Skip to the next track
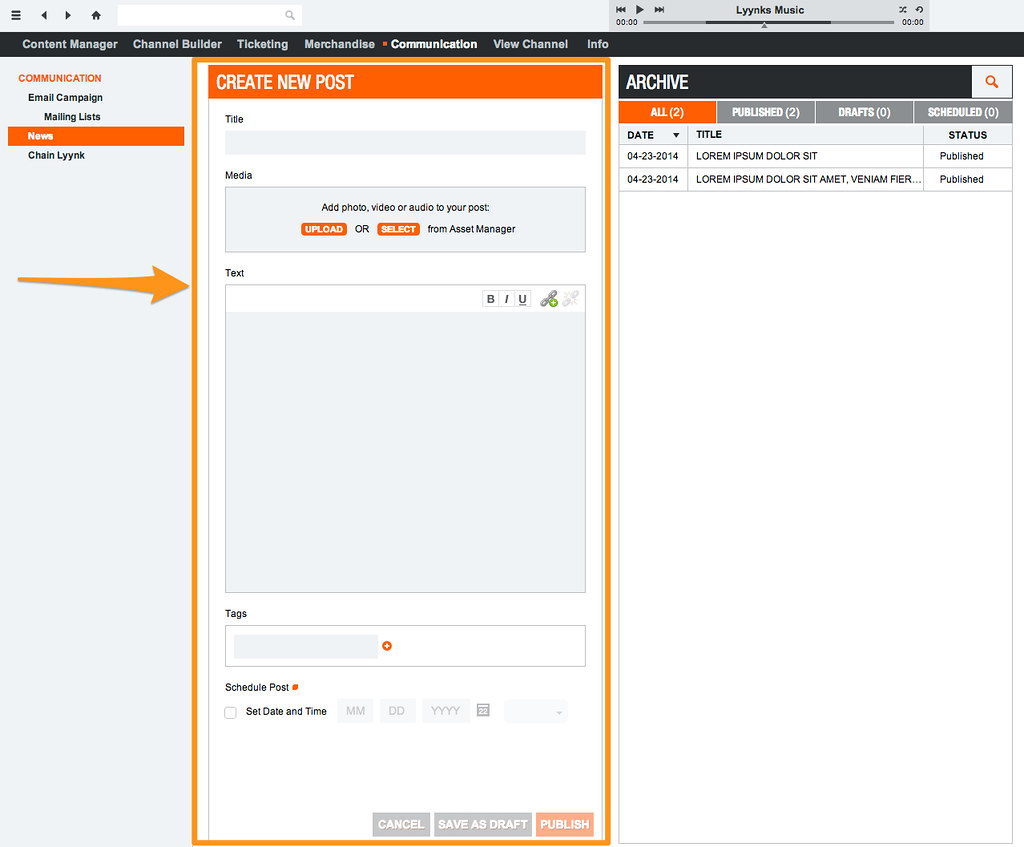 pyautogui.click(x=660, y=9)
